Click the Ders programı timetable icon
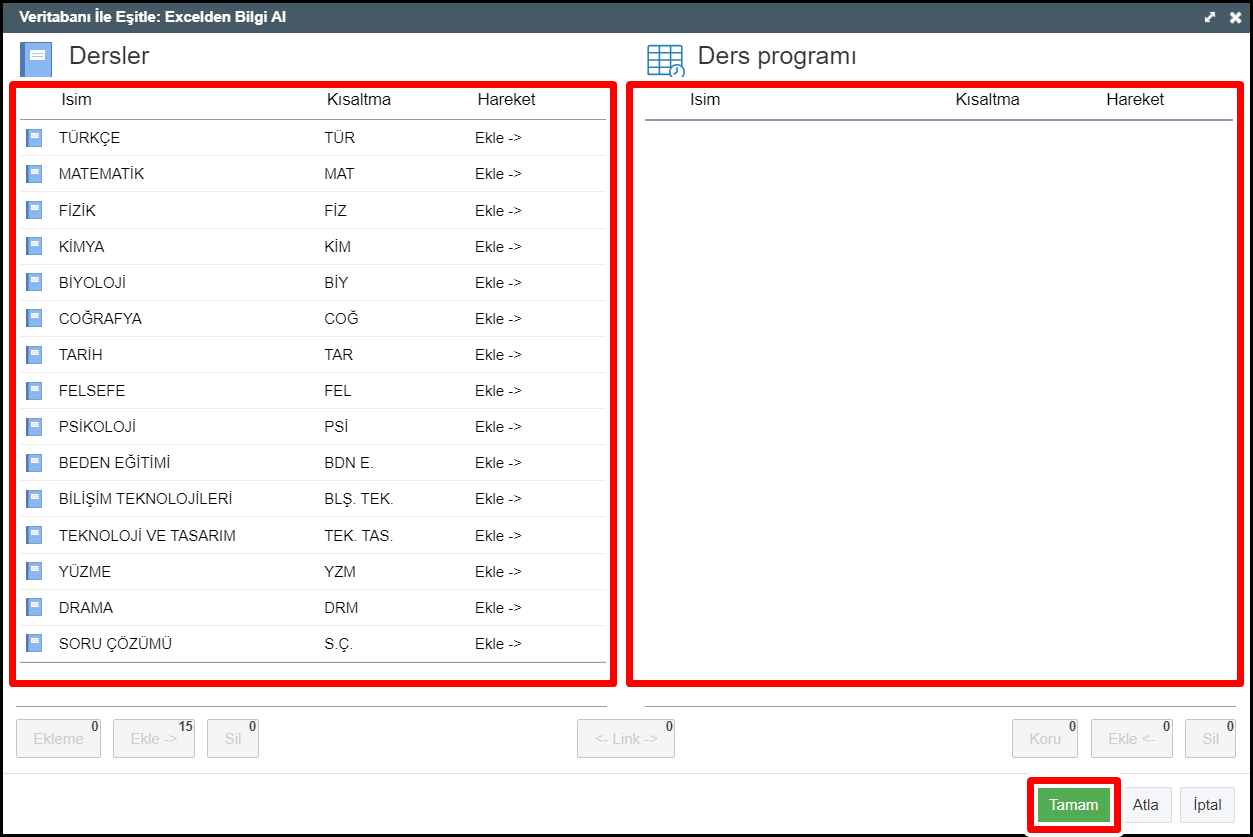 [x=666, y=60]
